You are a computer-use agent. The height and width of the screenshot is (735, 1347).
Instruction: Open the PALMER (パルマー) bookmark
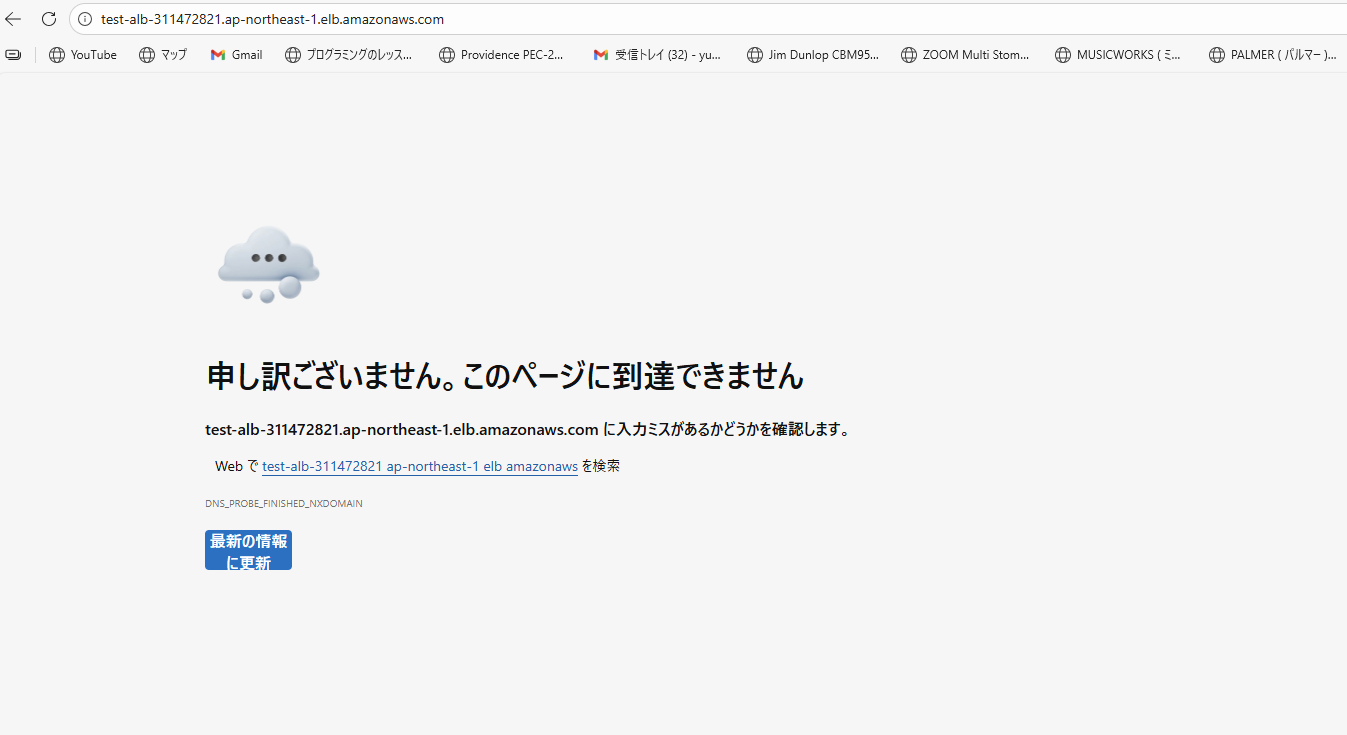pyautogui.click(x=1273, y=55)
